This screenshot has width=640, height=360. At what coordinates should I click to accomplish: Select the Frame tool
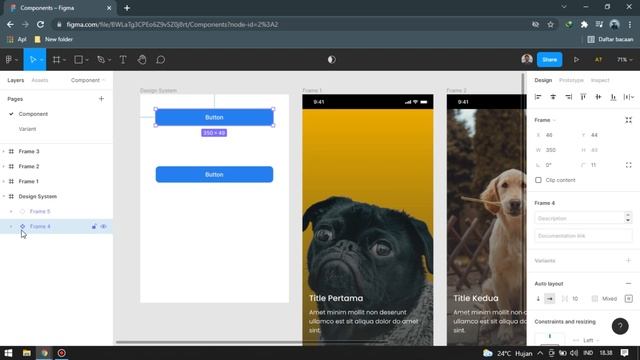point(56,60)
